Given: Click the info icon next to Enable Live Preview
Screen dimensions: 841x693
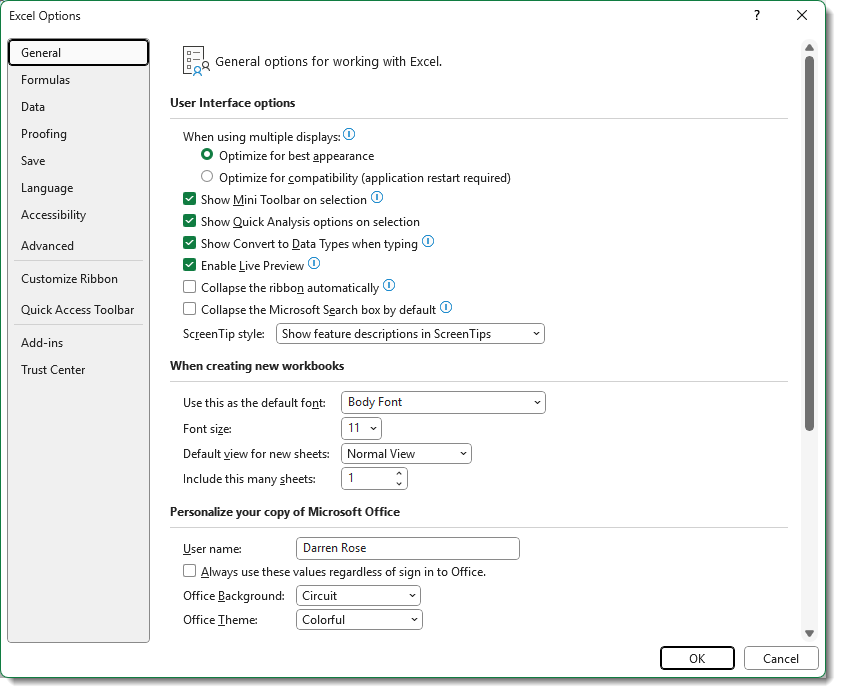Looking at the screenshot, I should [x=314, y=264].
